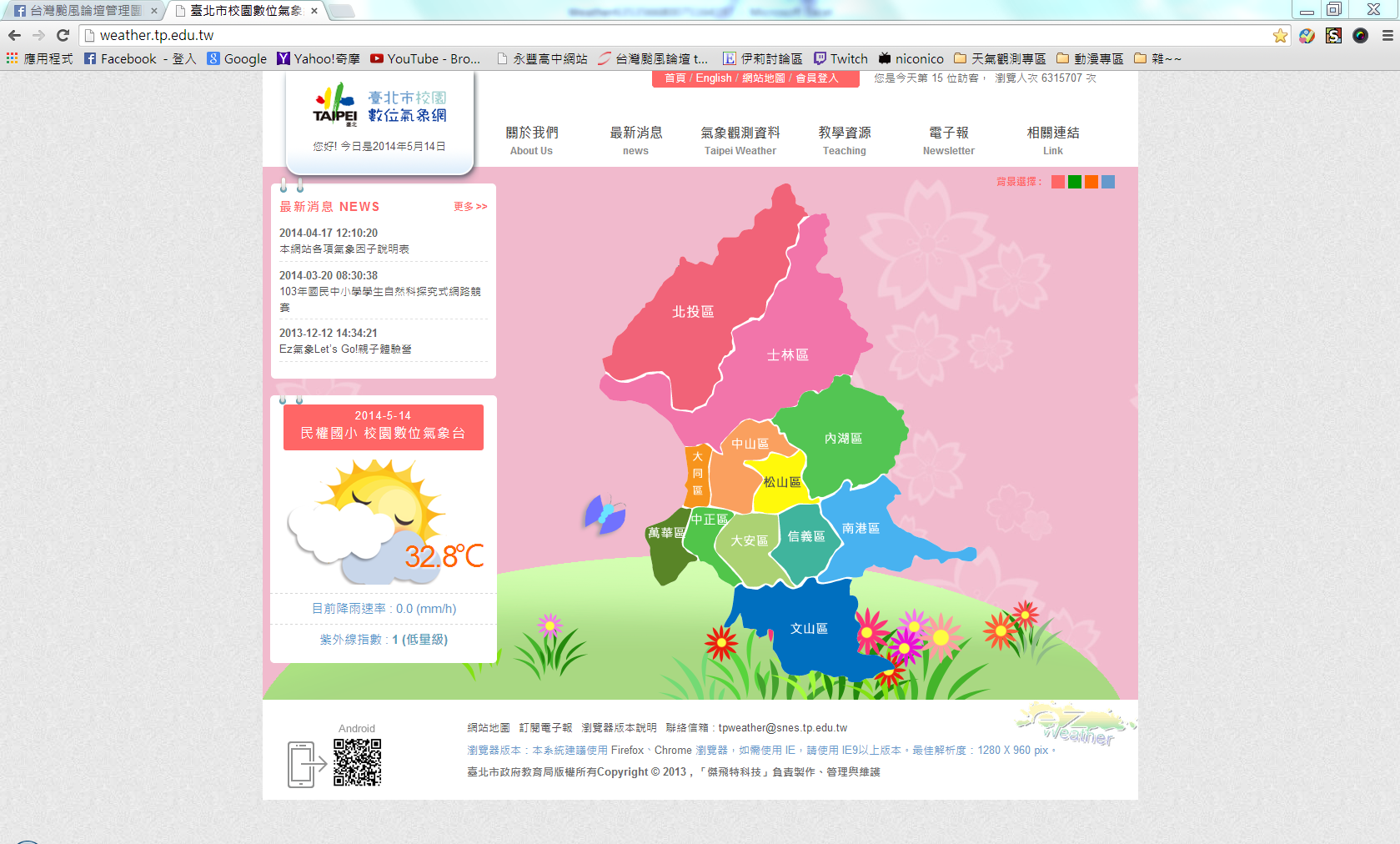
Task: Open the YouTube bookmark
Action: pos(425,58)
